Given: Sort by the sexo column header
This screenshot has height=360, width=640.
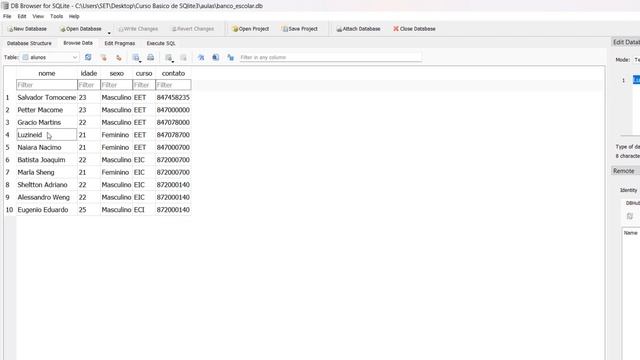Looking at the screenshot, I should 116,73.
